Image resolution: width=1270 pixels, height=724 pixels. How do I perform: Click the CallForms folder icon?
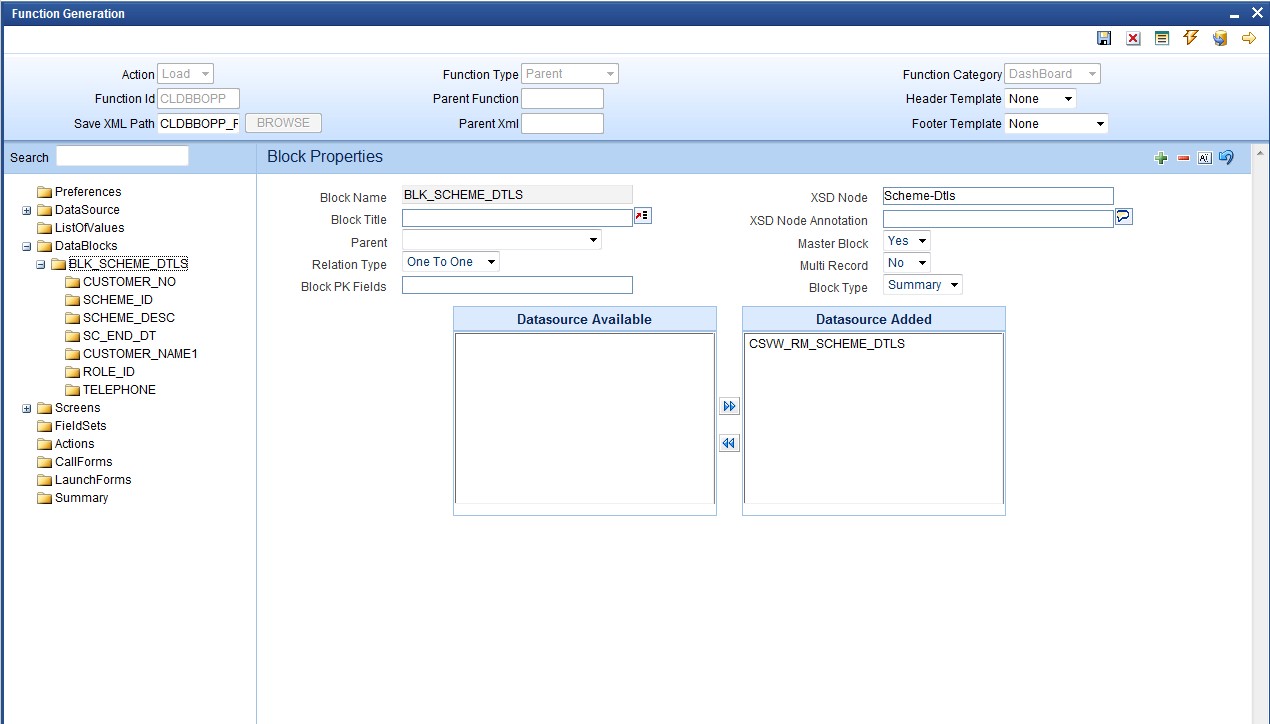pyautogui.click(x=44, y=462)
